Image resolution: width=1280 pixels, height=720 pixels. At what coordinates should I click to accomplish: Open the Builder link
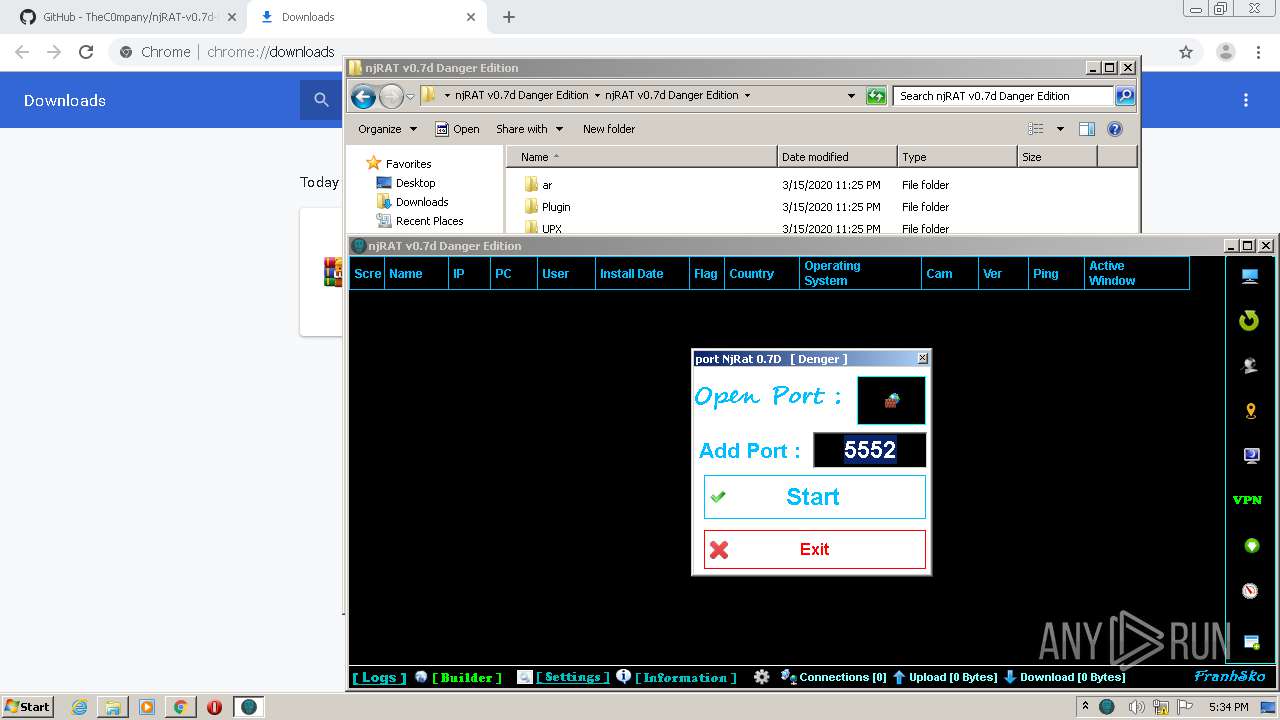tap(466, 677)
